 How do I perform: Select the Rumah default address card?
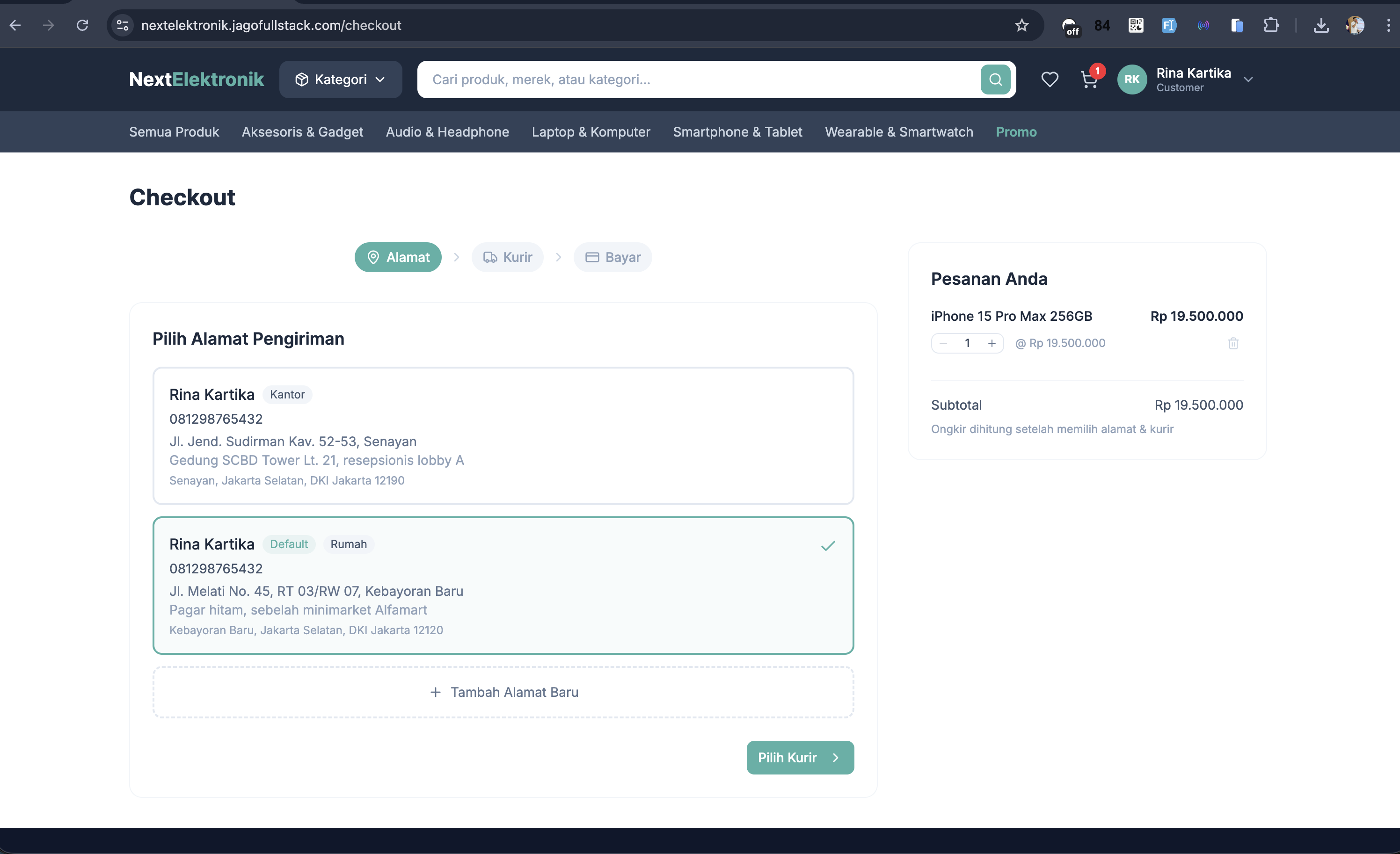click(x=503, y=586)
